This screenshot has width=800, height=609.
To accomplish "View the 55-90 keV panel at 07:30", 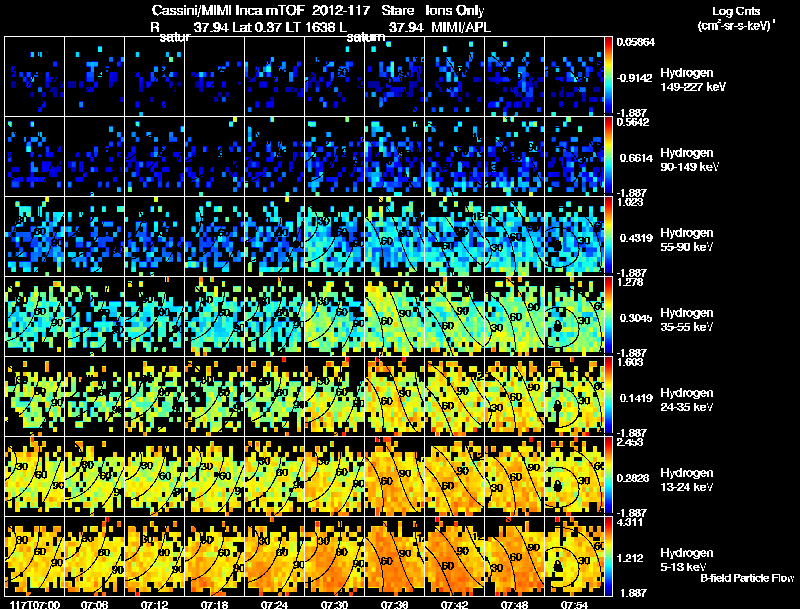I will [x=334, y=236].
